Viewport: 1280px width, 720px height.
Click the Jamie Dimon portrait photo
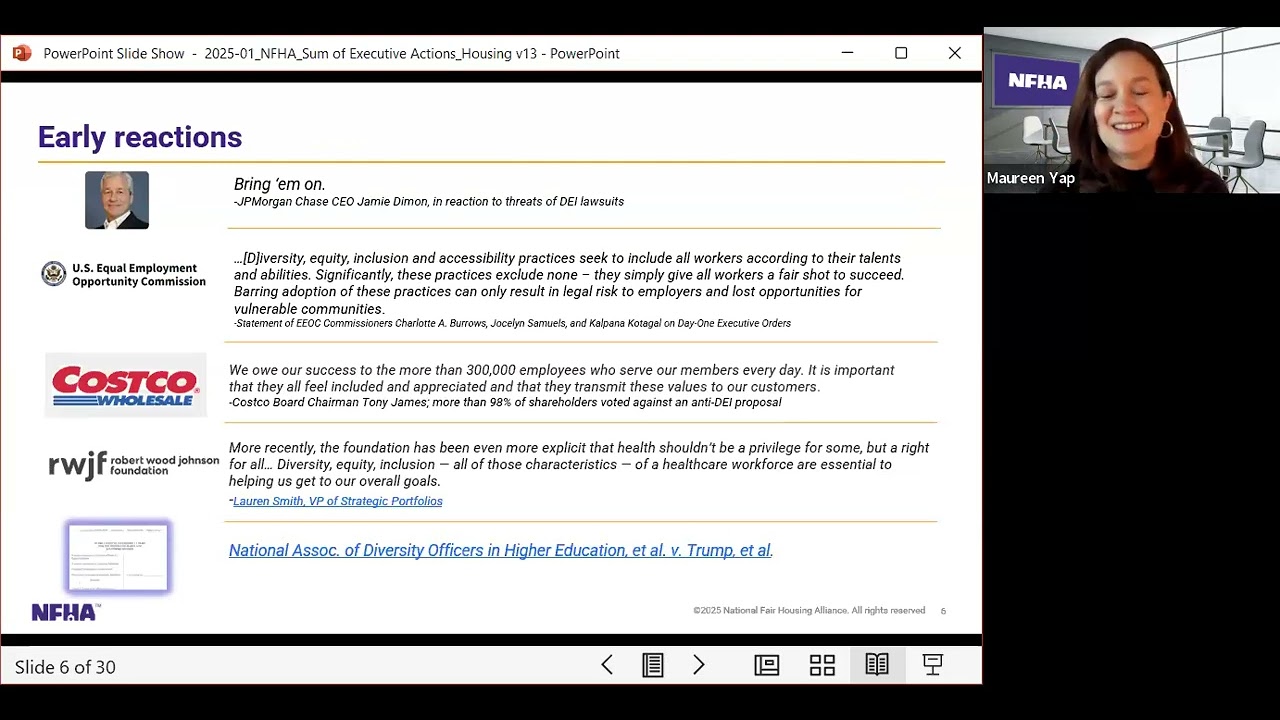[117, 200]
